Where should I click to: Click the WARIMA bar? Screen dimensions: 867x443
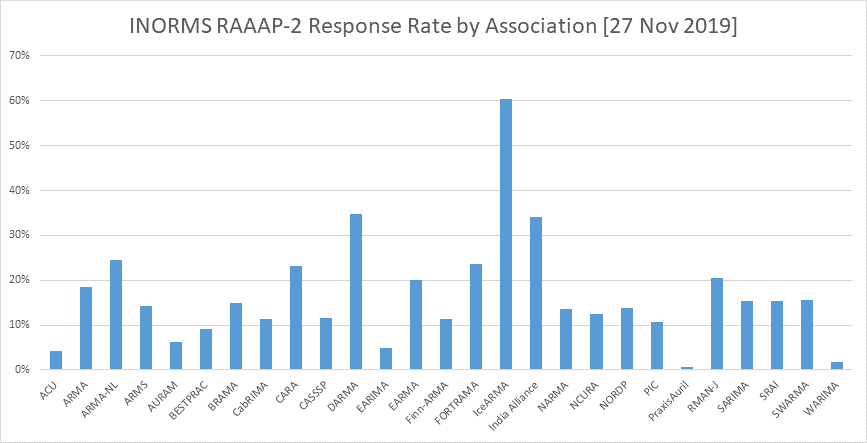click(837, 366)
